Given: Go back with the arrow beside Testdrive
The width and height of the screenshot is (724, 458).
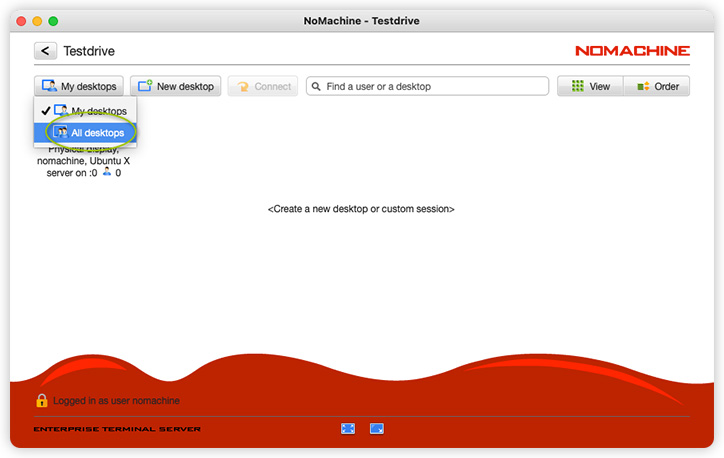Looking at the screenshot, I should tap(45, 51).
